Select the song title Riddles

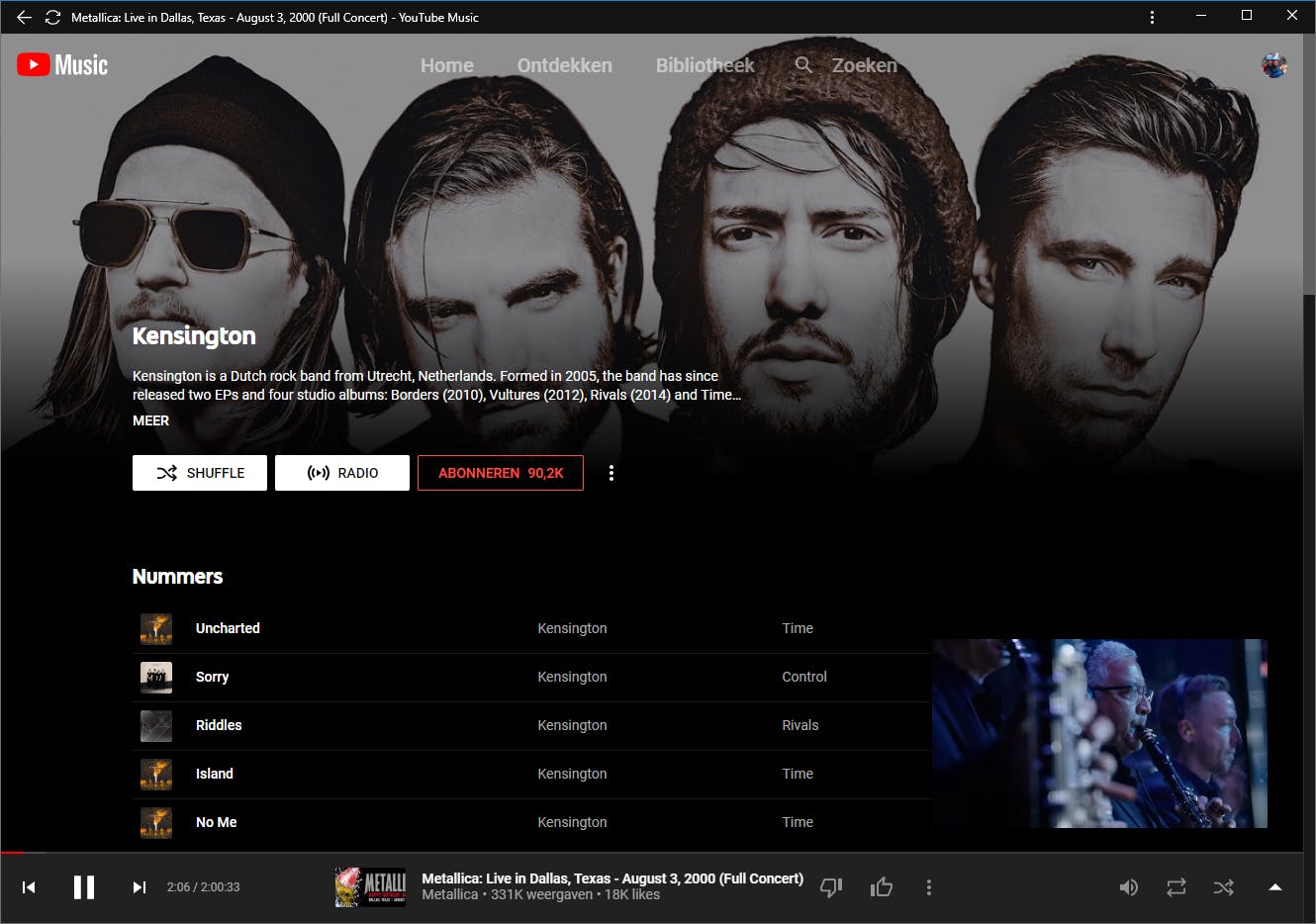219,725
